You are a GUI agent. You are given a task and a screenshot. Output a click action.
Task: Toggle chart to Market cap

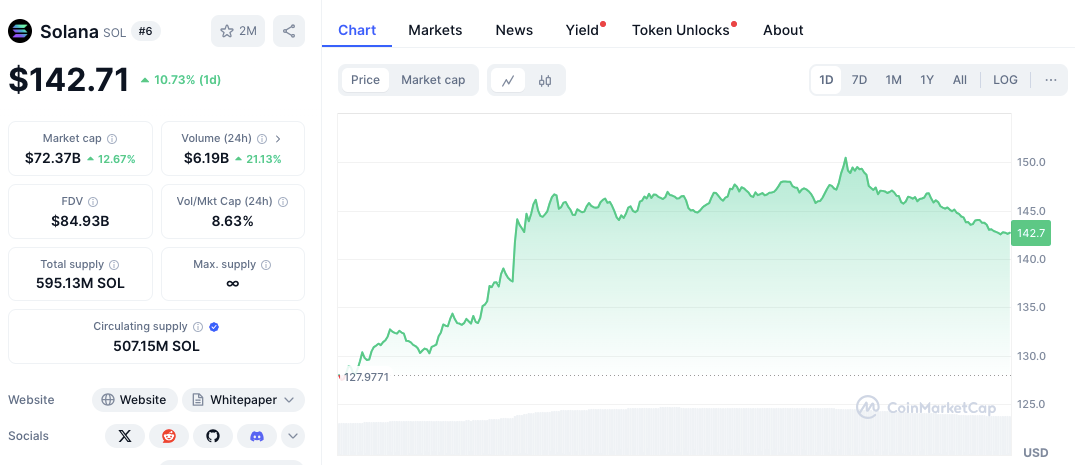pos(433,80)
